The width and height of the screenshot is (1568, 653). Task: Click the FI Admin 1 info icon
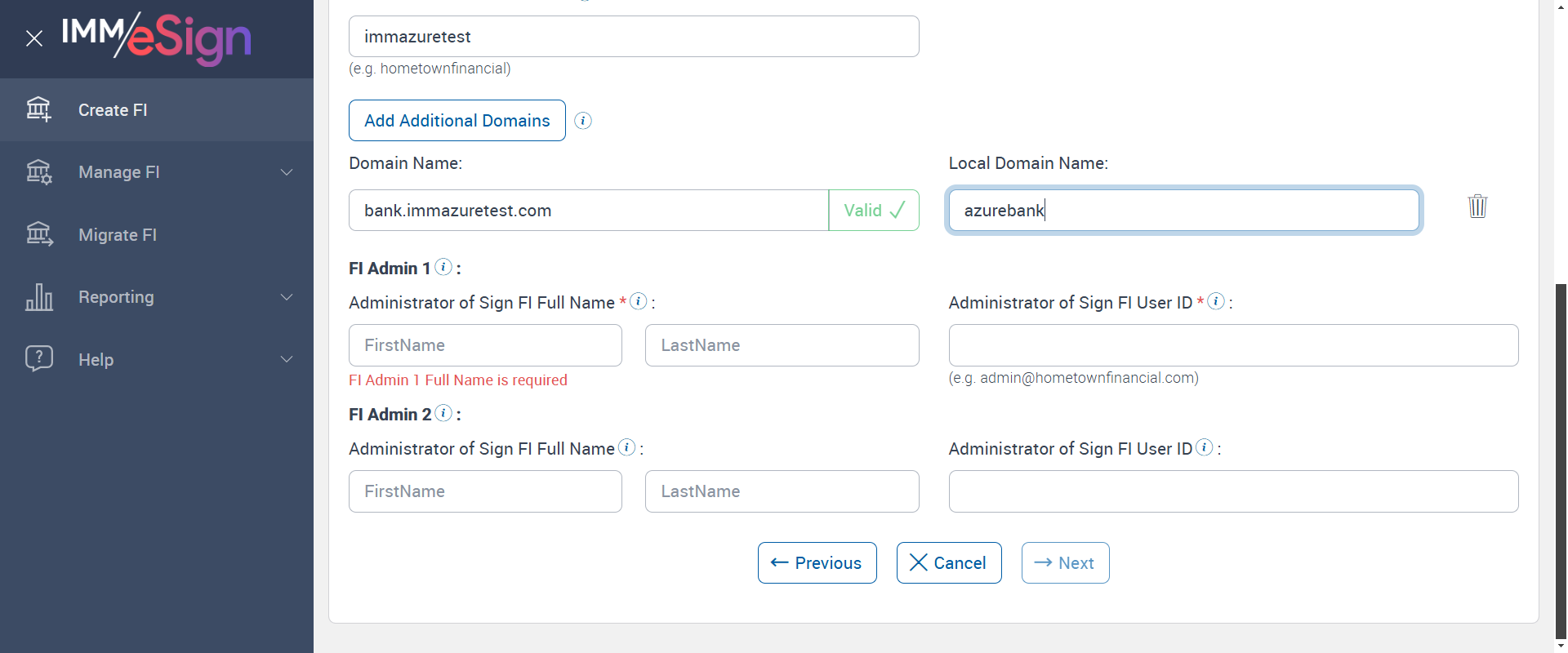point(443,267)
